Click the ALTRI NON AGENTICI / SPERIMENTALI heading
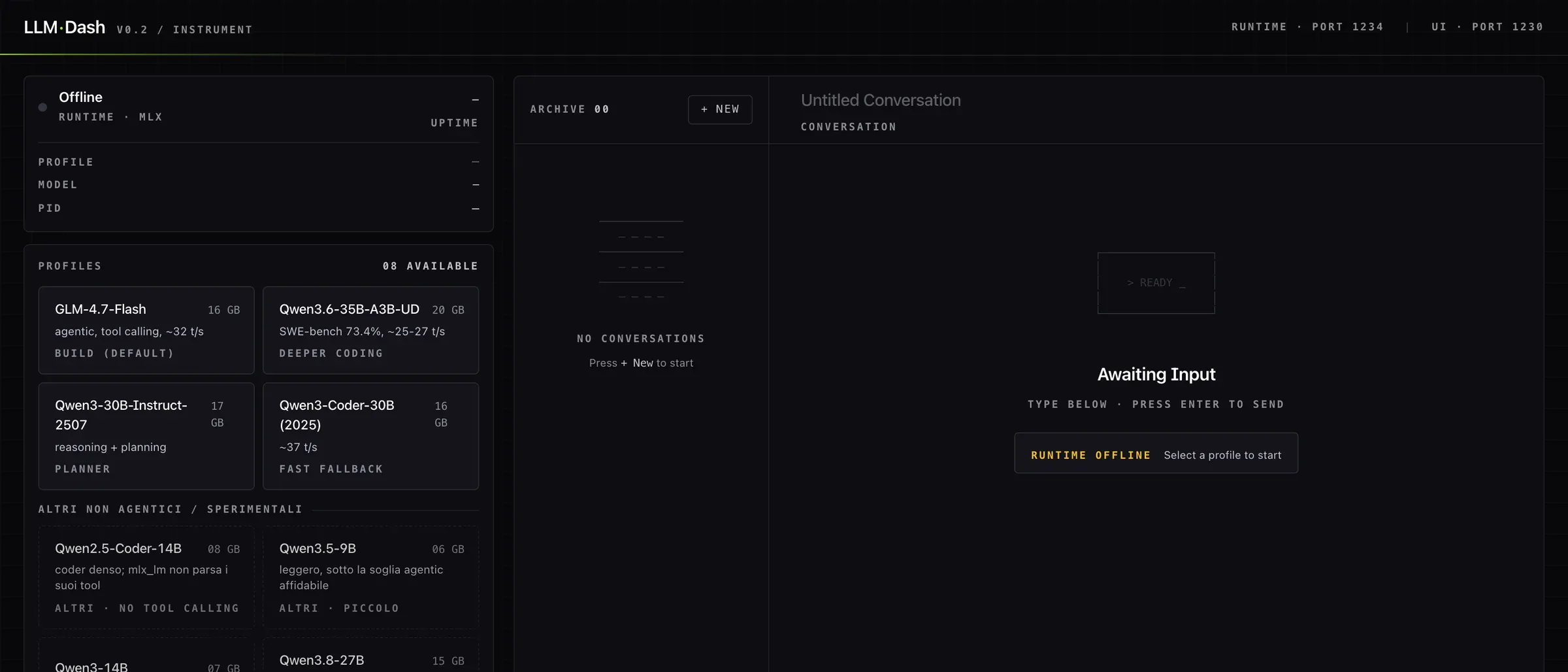The image size is (1568, 672). point(171,509)
